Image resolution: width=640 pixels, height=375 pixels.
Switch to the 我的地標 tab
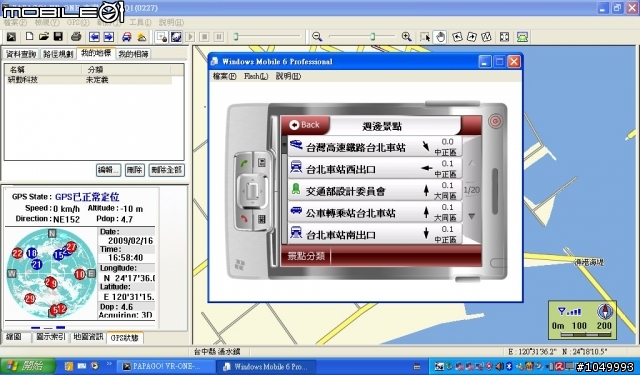[x=96, y=53]
